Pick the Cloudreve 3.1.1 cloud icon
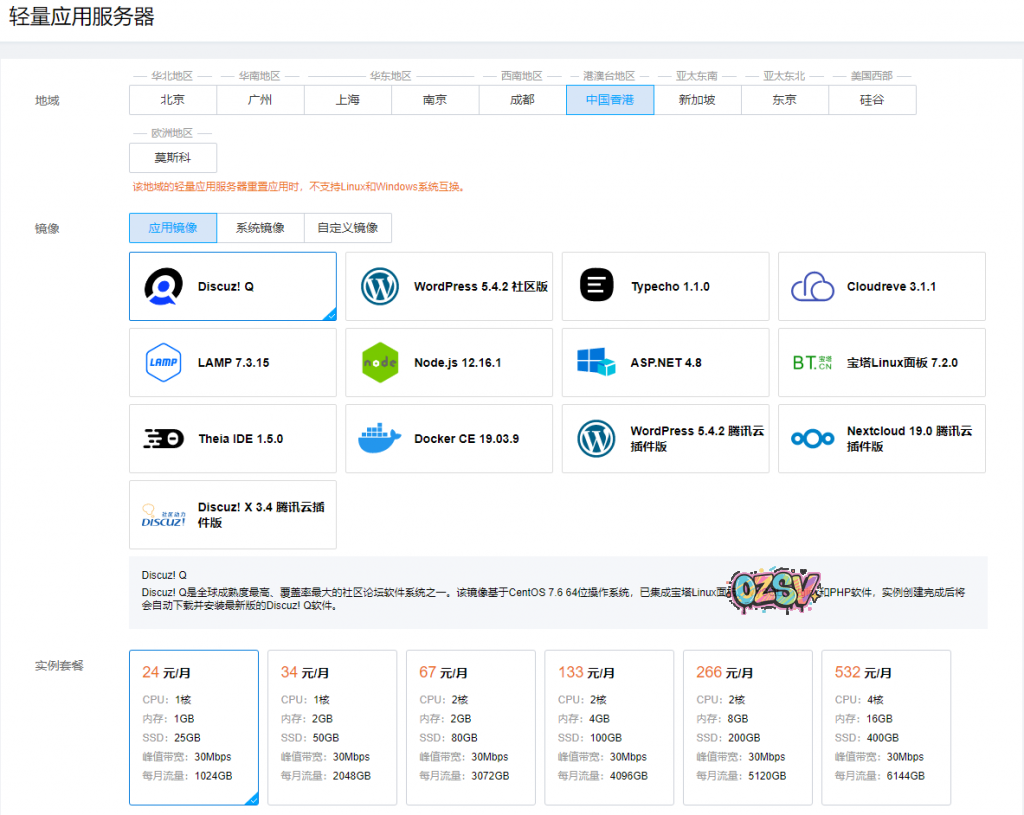This screenshot has width=1024, height=815. click(812, 287)
